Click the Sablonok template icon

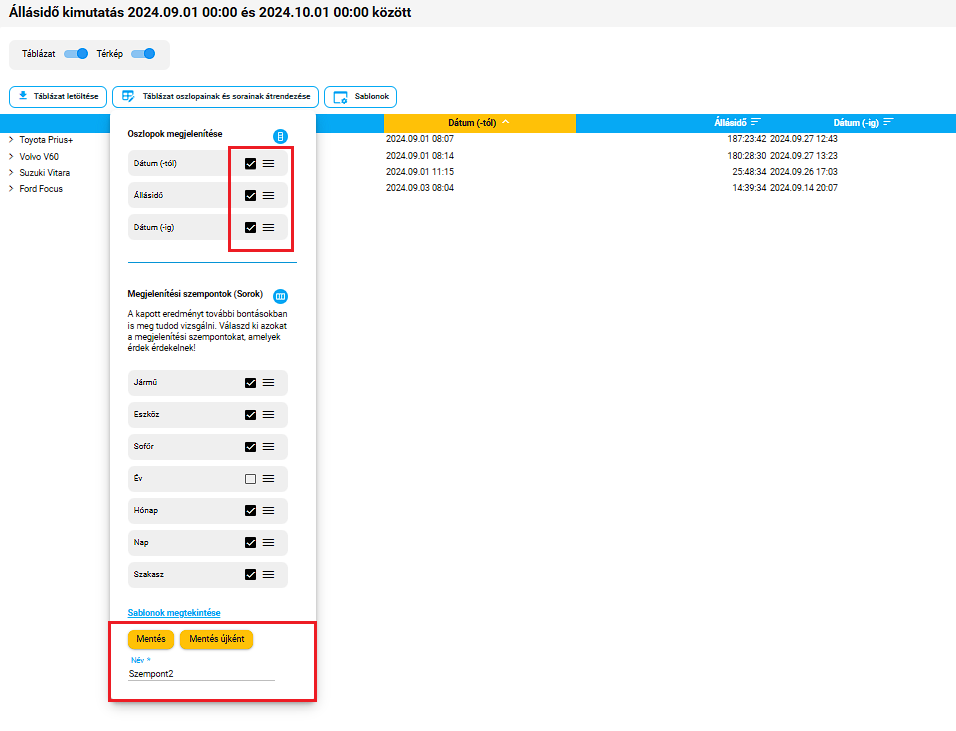click(x=340, y=97)
